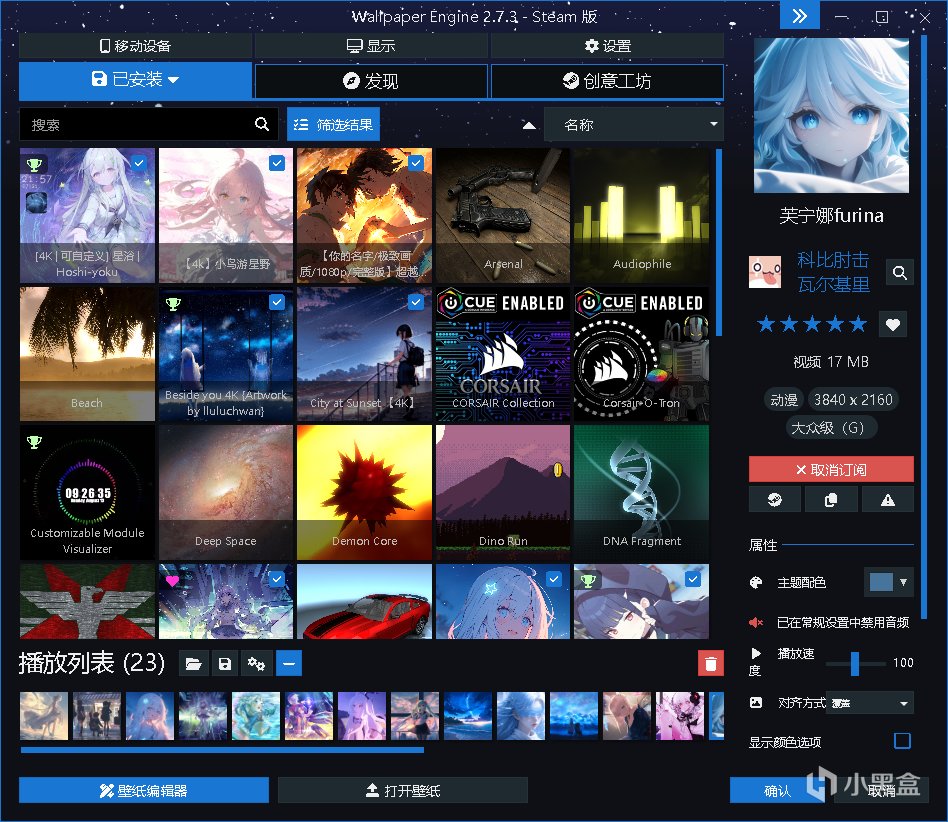Screen dimensions: 948x822
Task: Click the 筛选结果 filter button
Action: tap(333, 125)
